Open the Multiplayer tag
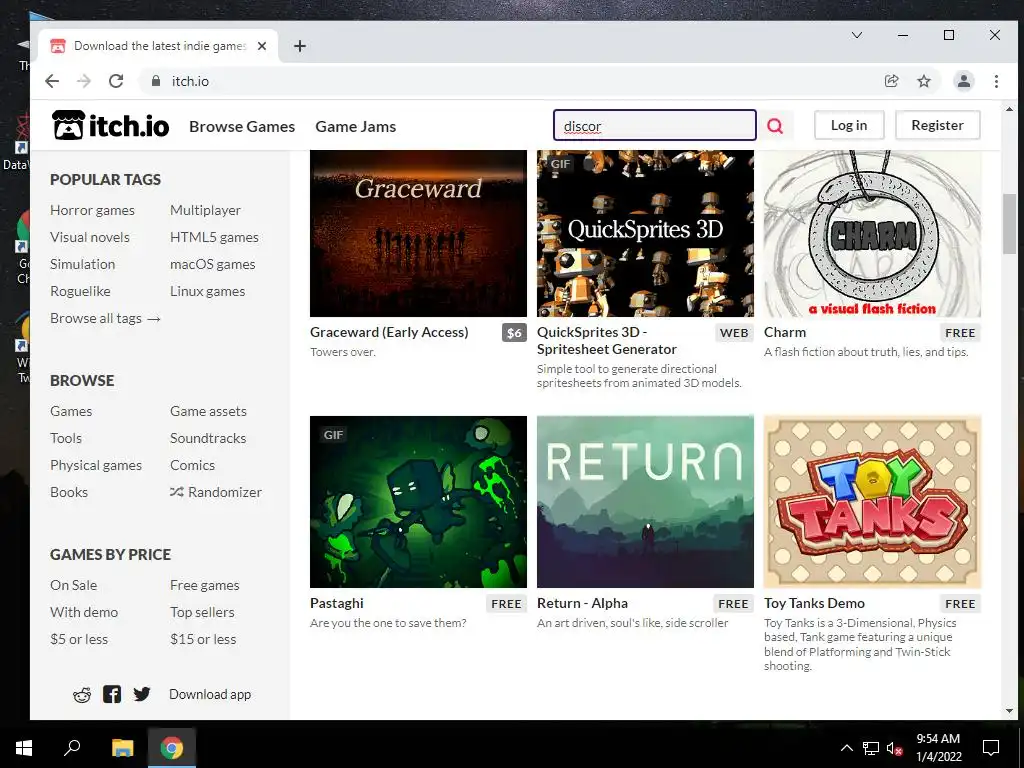 tap(206, 210)
